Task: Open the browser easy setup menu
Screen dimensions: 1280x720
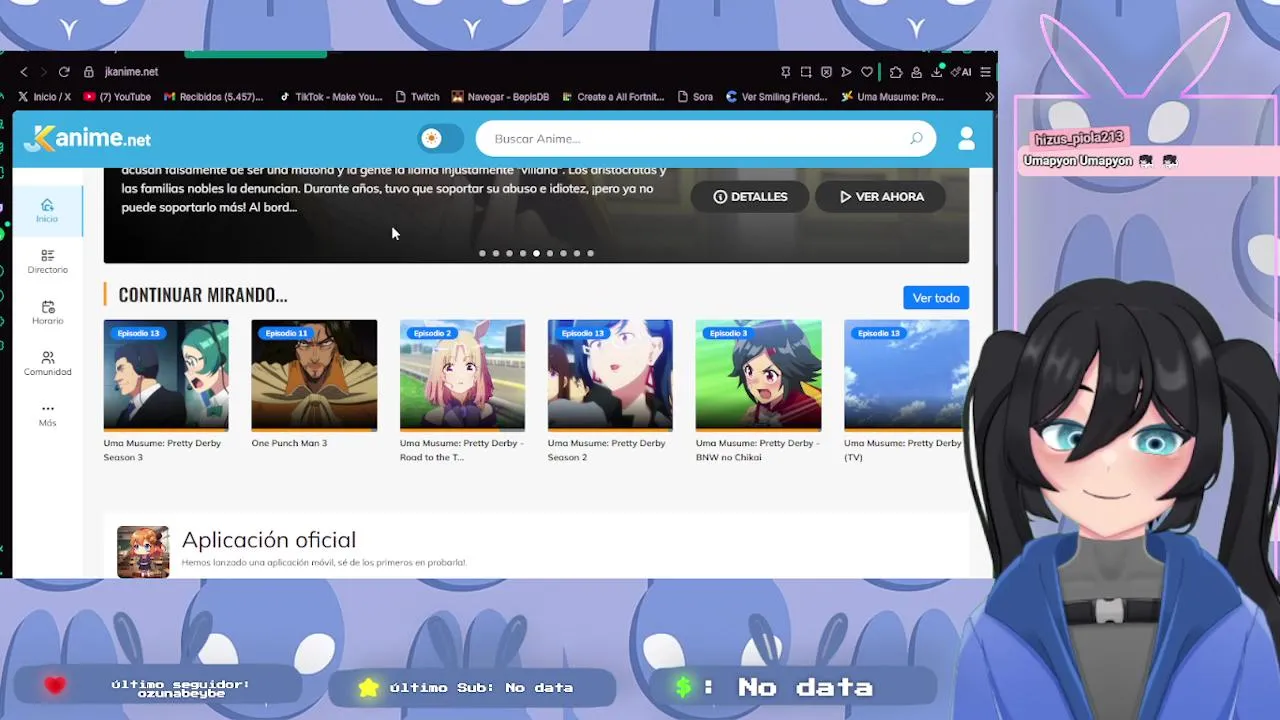Action: [x=985, y=72]
